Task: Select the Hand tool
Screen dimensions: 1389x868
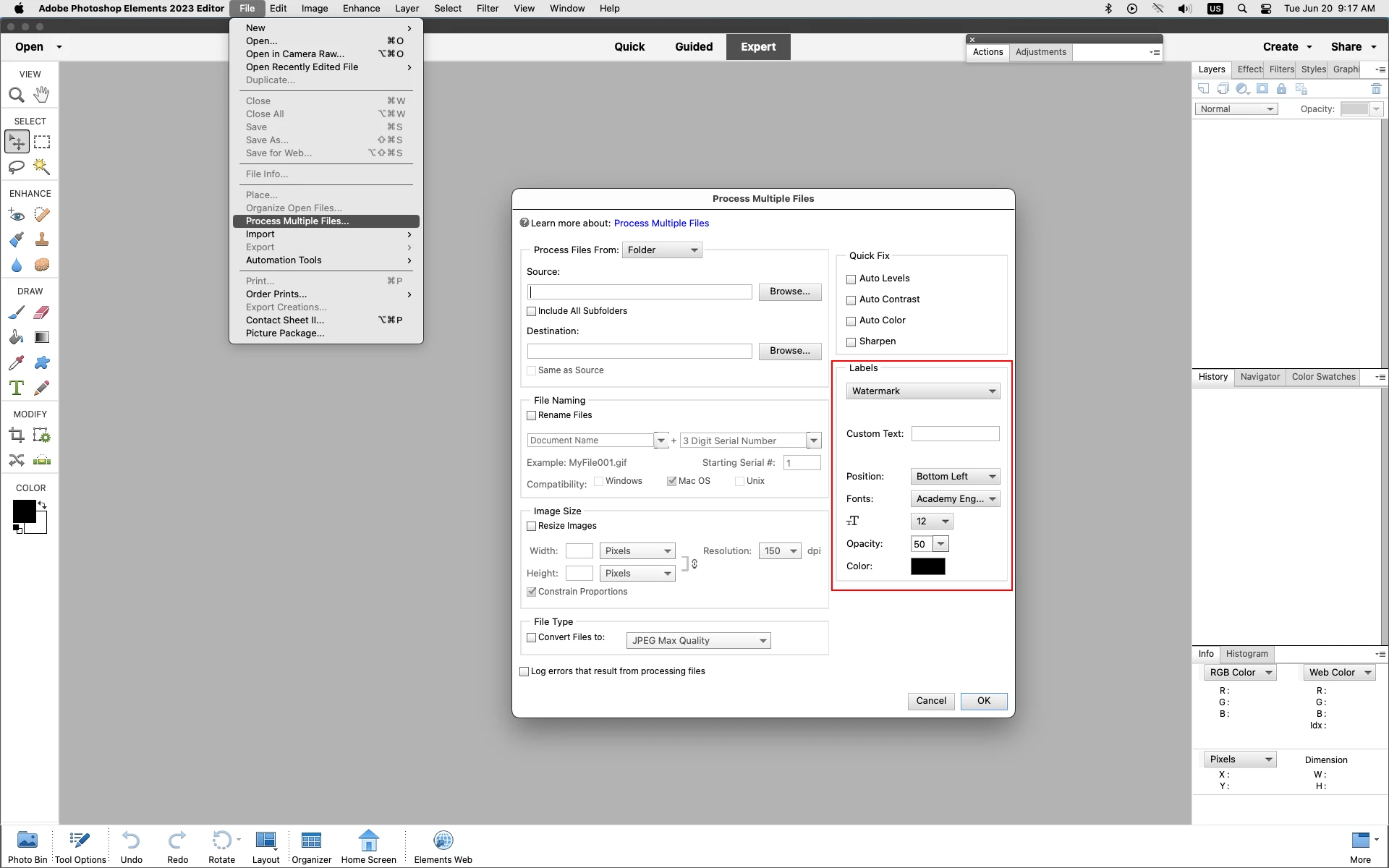Action: pos(42,95)
